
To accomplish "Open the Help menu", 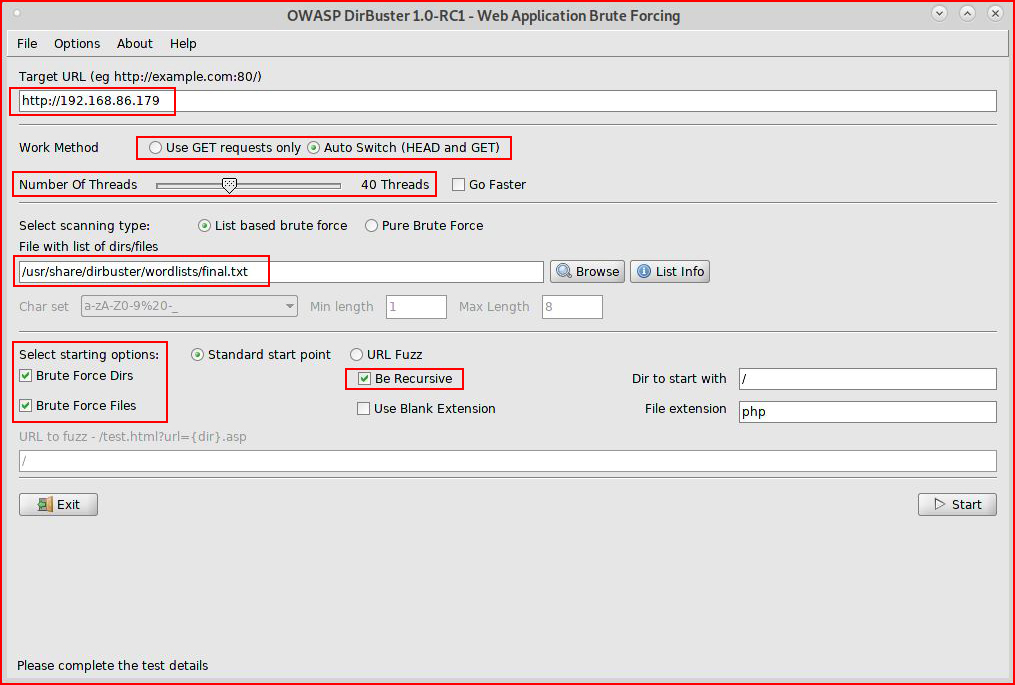I will (x=183, y=43).
